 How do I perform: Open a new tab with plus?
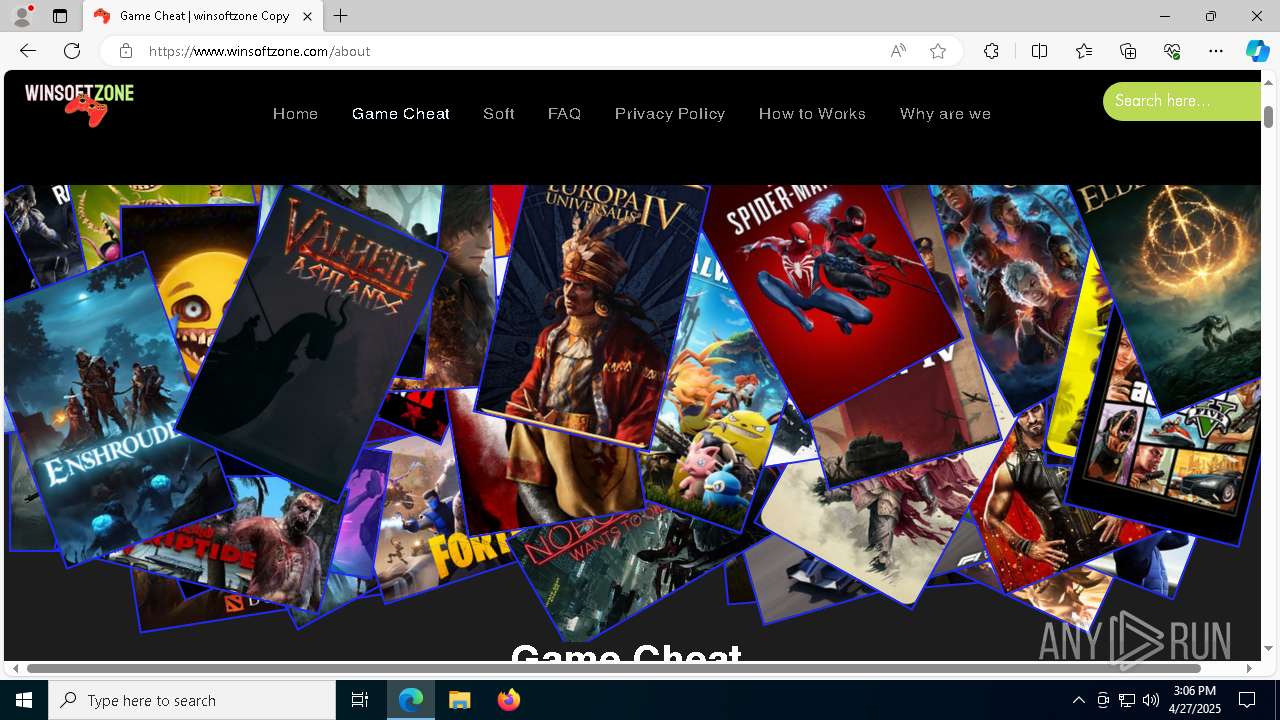(x=341, y=16)
